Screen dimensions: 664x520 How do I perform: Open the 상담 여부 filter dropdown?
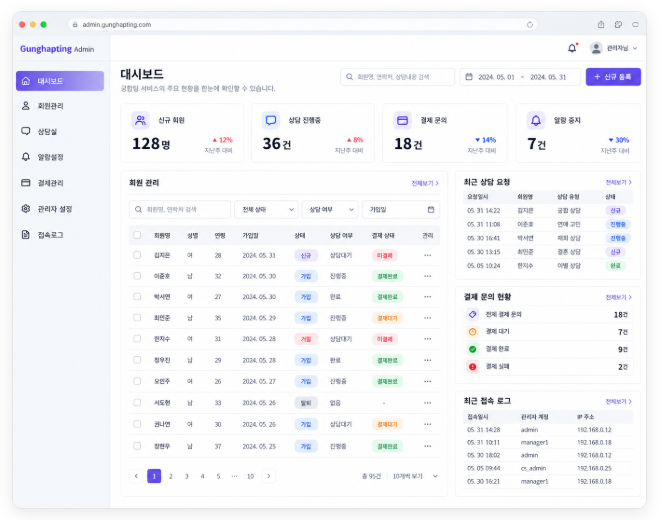tap(330, 209)
